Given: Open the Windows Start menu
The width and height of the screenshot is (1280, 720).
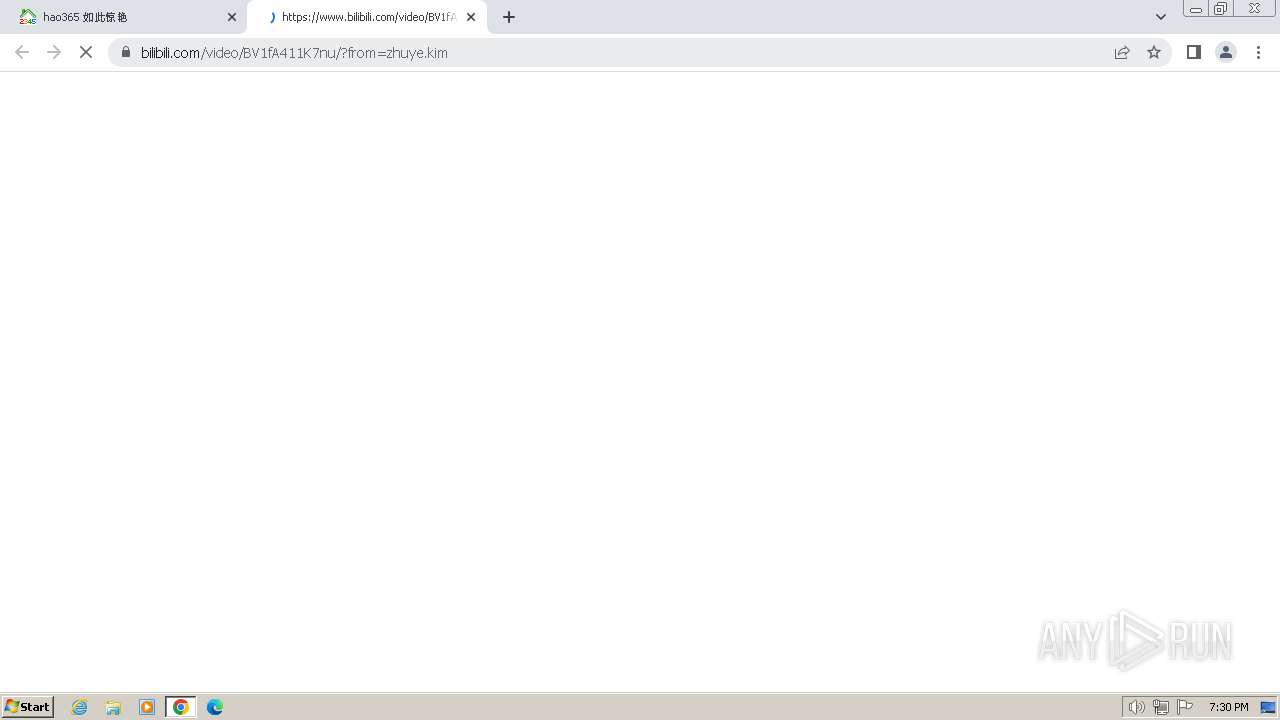Looking at the screenshot, I should pos(28,707).
